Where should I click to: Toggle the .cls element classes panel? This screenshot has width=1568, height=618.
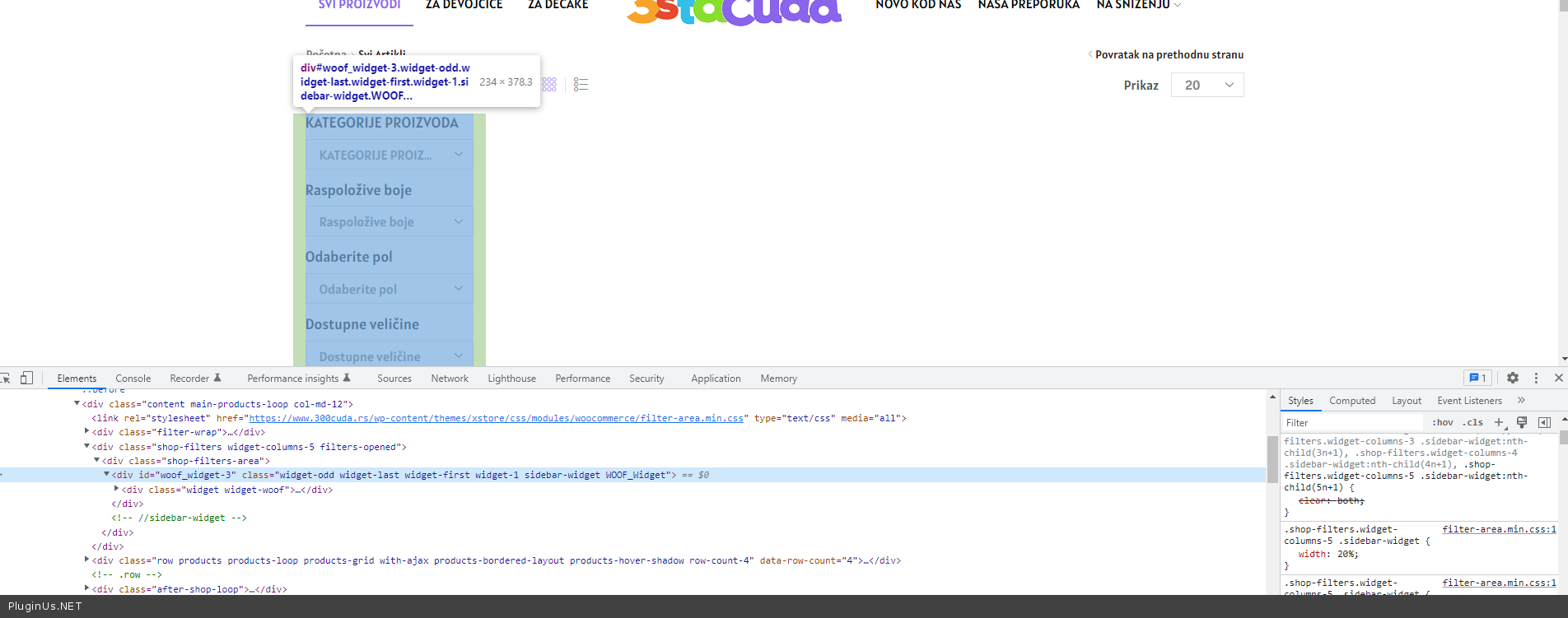[x=1472, y=422]
